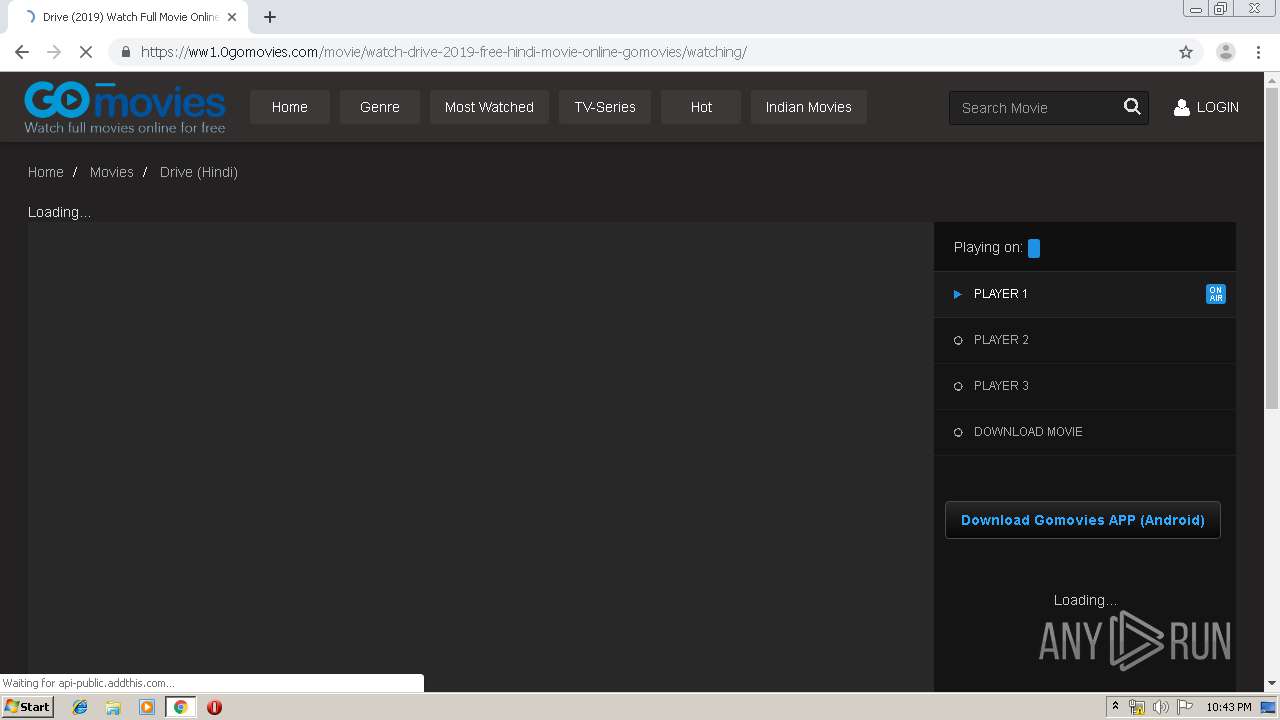Image resolution: width=1280 pixels, height=720 pixels.
Task: Open the Chrome three-dot menu
Action: pos(1259,52)
